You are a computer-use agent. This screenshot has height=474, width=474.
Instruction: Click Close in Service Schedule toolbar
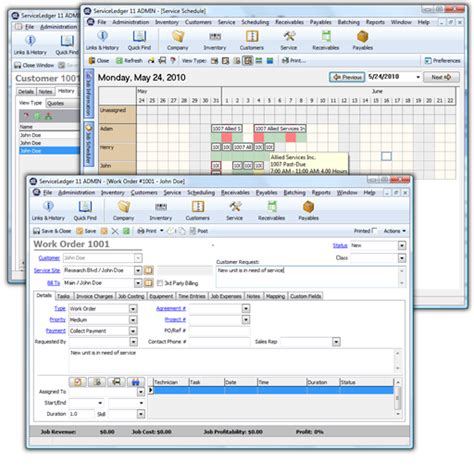[x=99, y=61]
